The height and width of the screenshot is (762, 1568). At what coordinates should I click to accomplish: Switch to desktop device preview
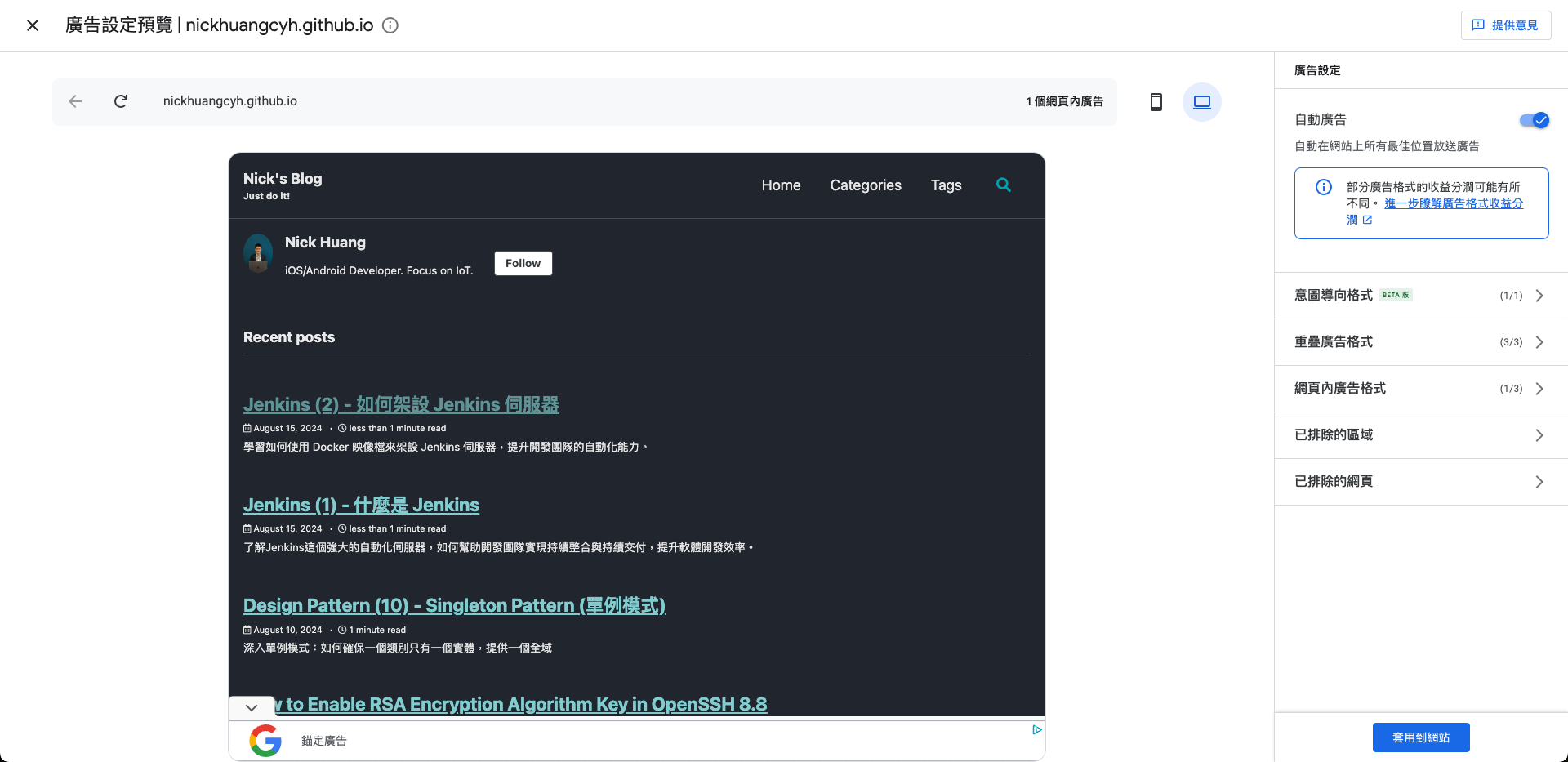[x=1202, y=102]
